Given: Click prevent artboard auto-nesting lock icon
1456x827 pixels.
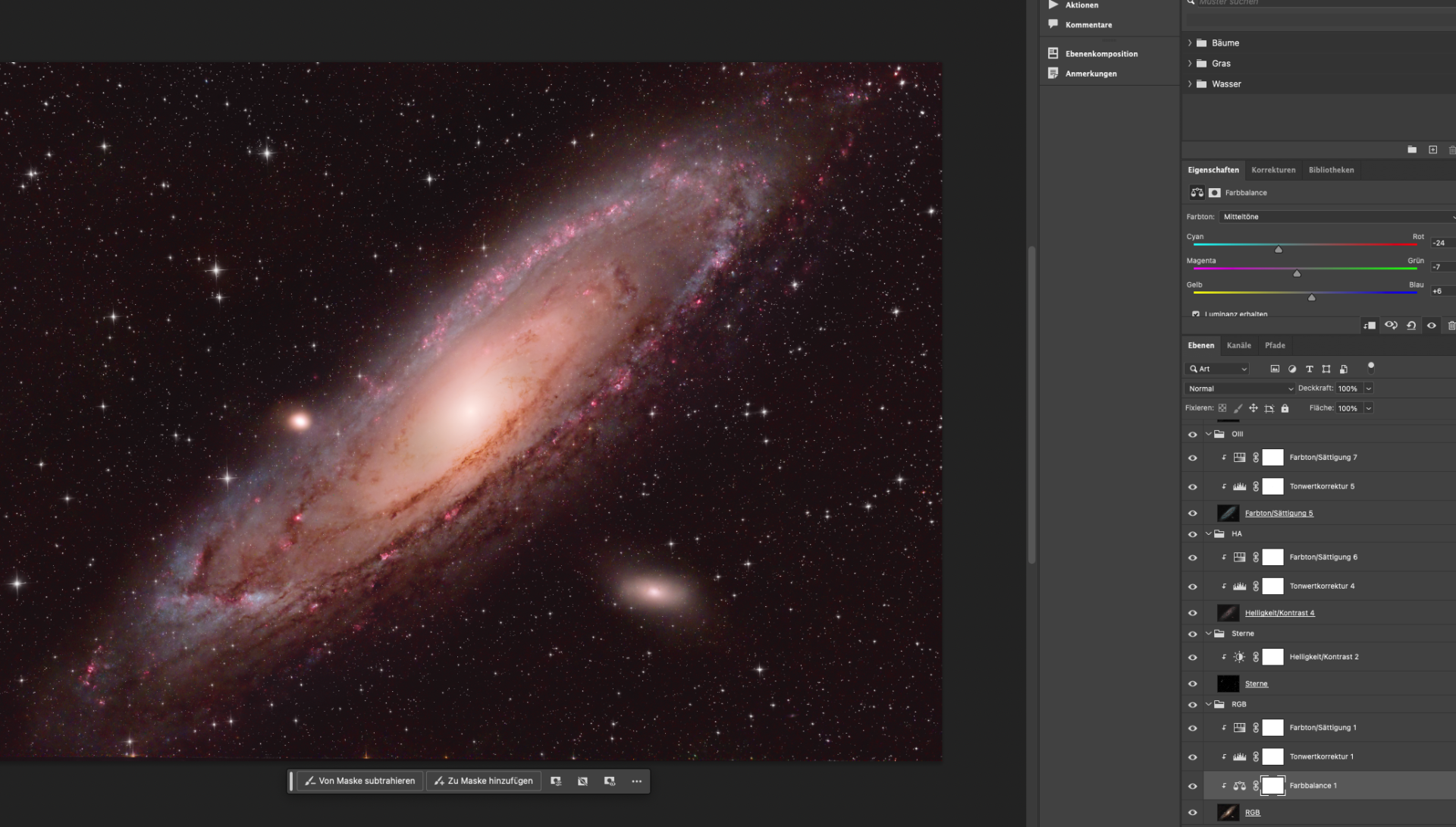Looking at the screenshot, I should [x=1269, y=408].
